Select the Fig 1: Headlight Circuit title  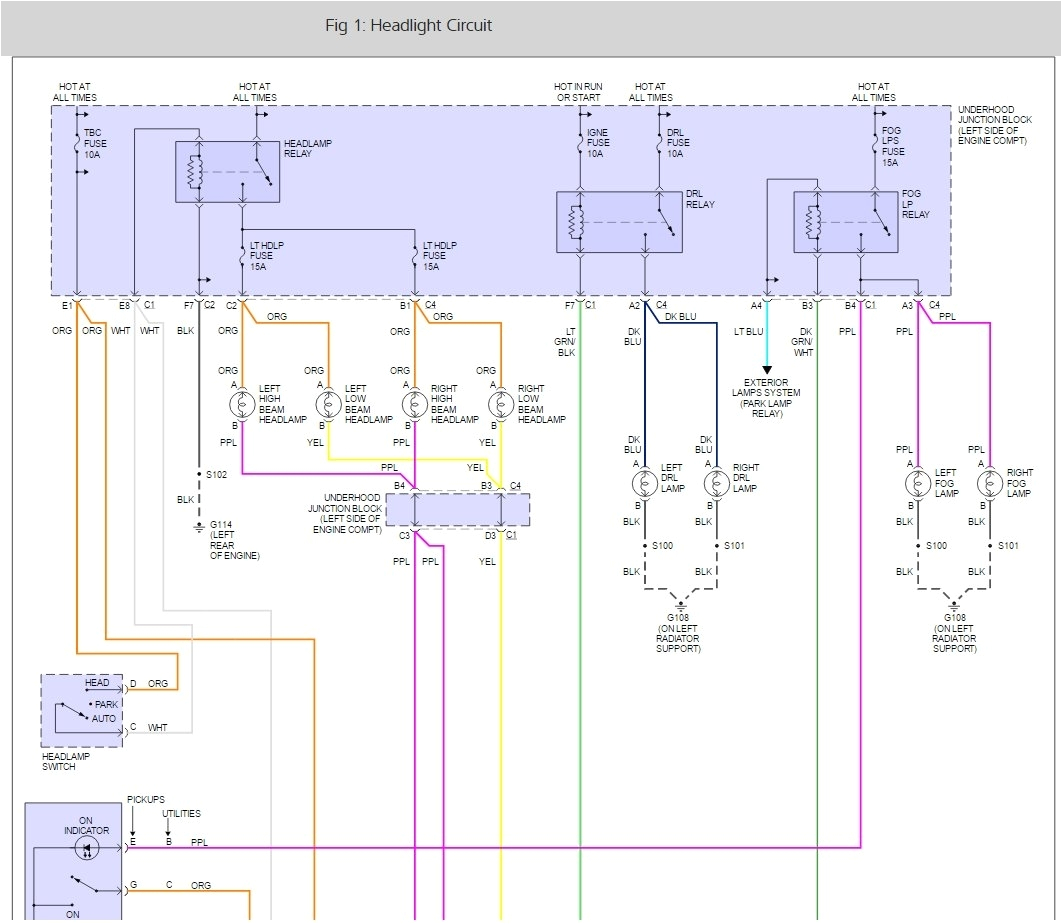click(x=408, y=25)
